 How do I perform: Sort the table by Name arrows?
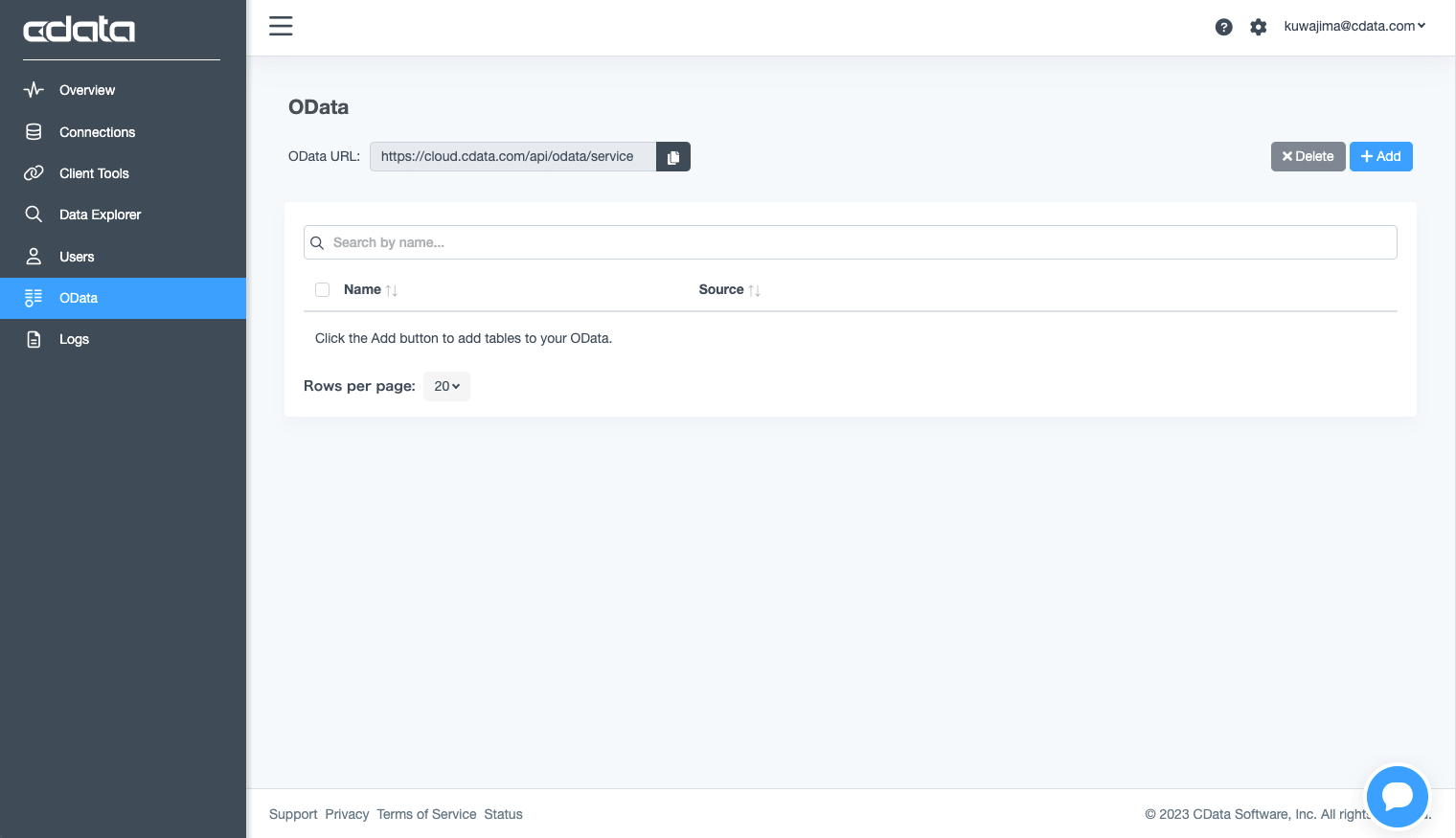click(x=392, y=290)
